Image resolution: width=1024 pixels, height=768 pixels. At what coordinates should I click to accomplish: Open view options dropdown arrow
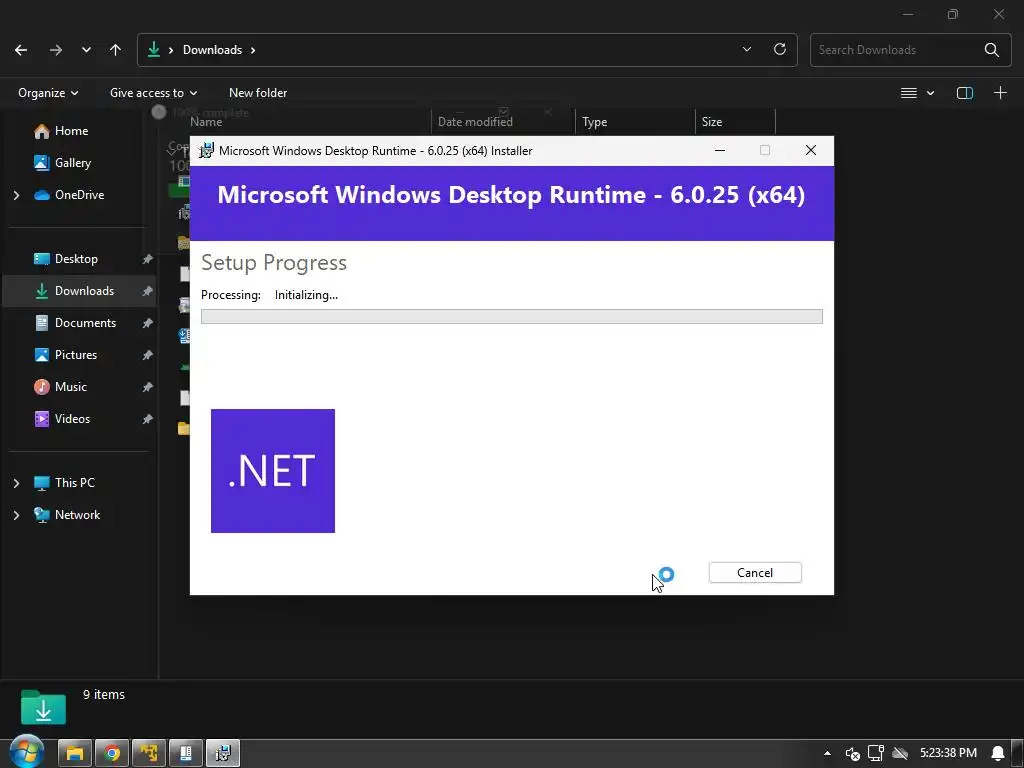point(931,93)
